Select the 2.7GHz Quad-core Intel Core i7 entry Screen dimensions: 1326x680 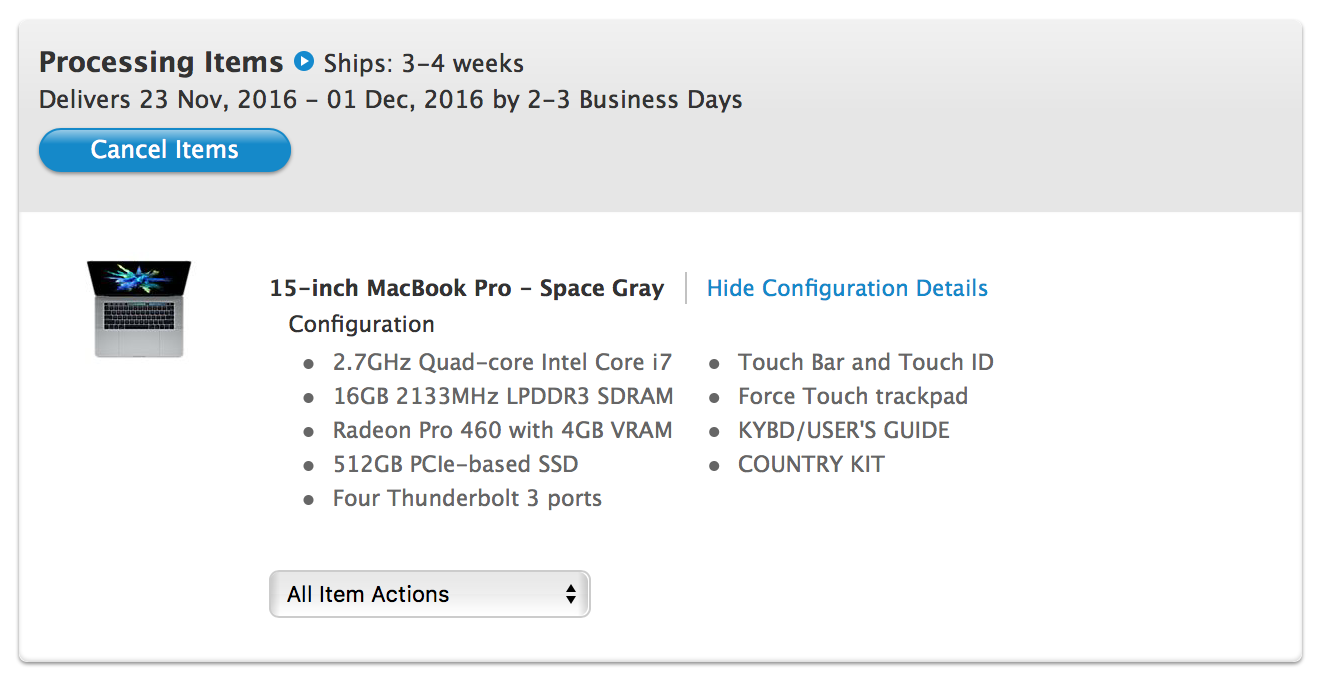click(502, 362)
